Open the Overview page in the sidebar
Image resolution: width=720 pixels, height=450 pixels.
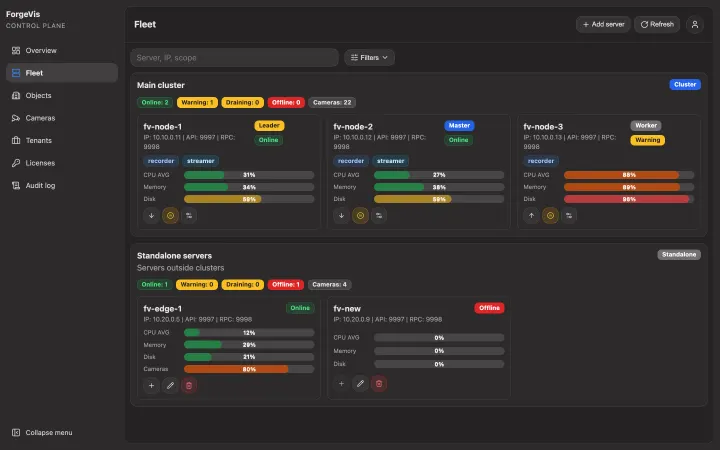(62, 51)
